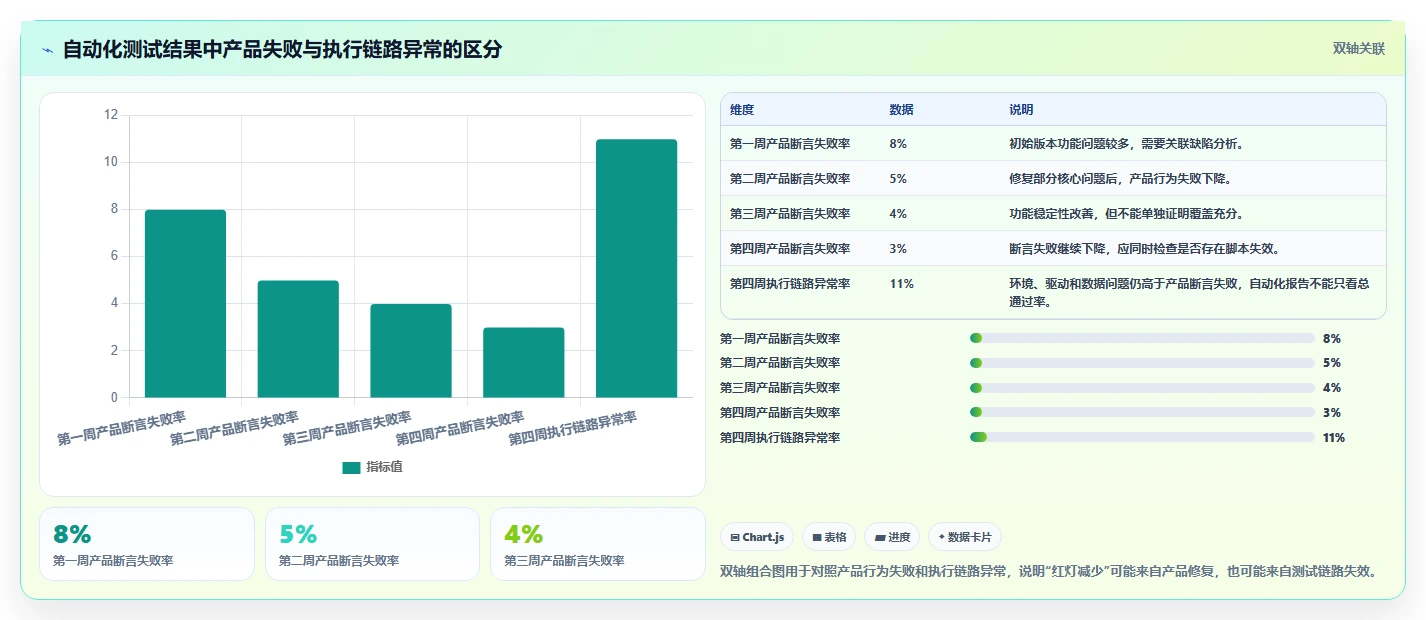Click the 5% 第二周产品断言失败率 data card
This screenshot has height=620, width=1426.
pos(372,544)
